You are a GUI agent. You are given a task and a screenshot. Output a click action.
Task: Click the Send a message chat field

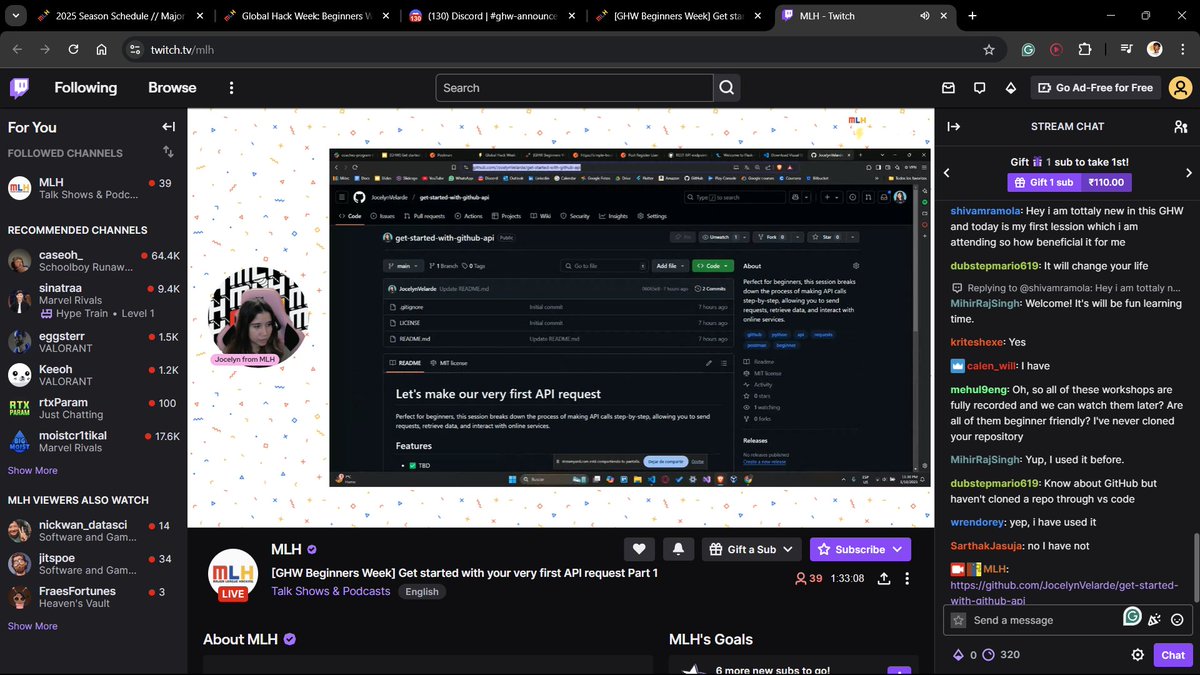click(x=1046, y=620)
